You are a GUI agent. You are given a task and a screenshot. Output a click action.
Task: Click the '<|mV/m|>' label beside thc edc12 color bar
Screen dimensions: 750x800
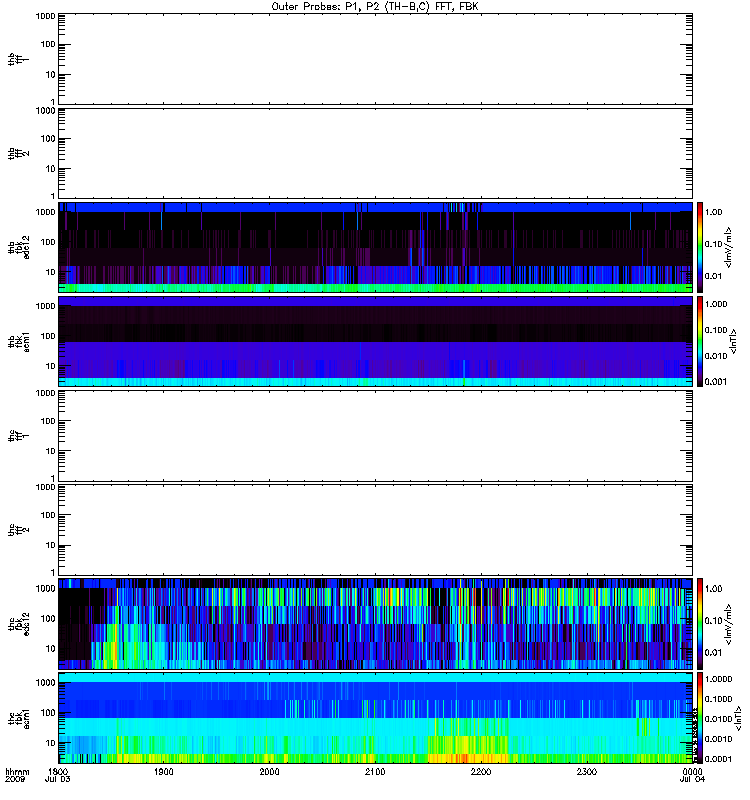(729, 624)
